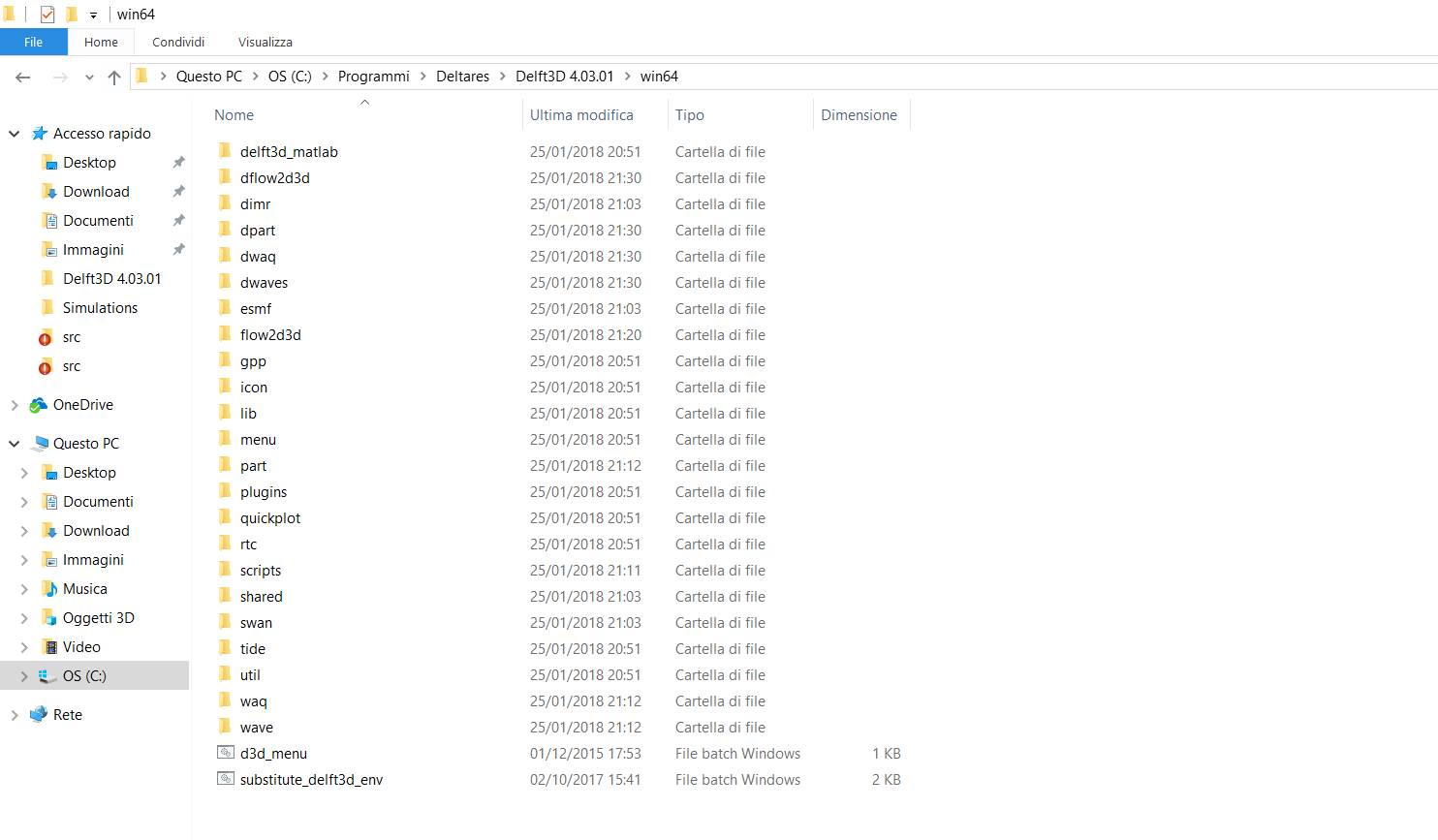The image size is (1438, 840).
Task: Select the dwaves folder icon
Action: click(225, 282)
